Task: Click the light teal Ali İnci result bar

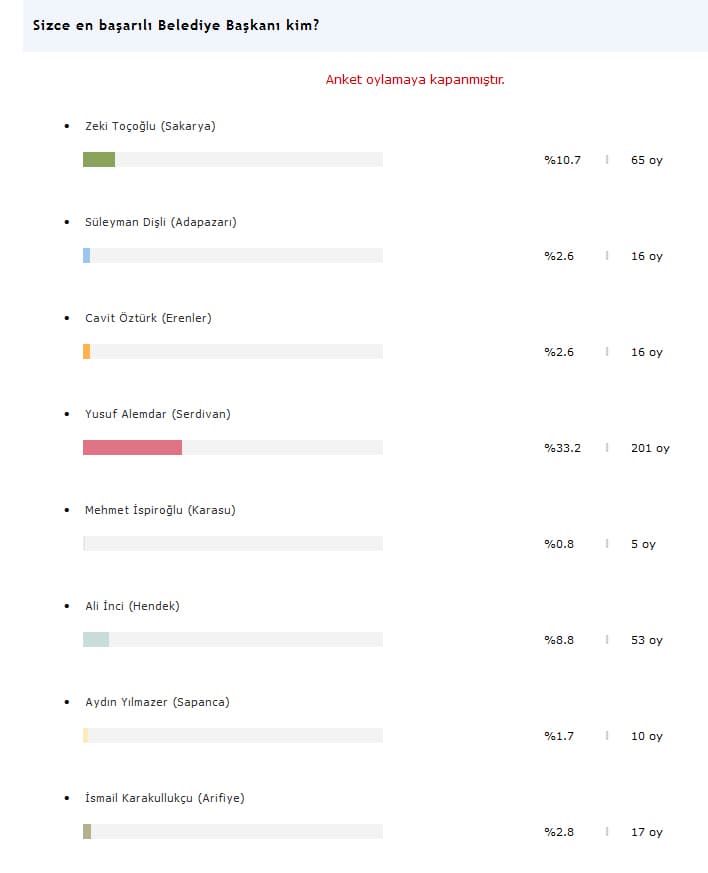Action: 96,639
